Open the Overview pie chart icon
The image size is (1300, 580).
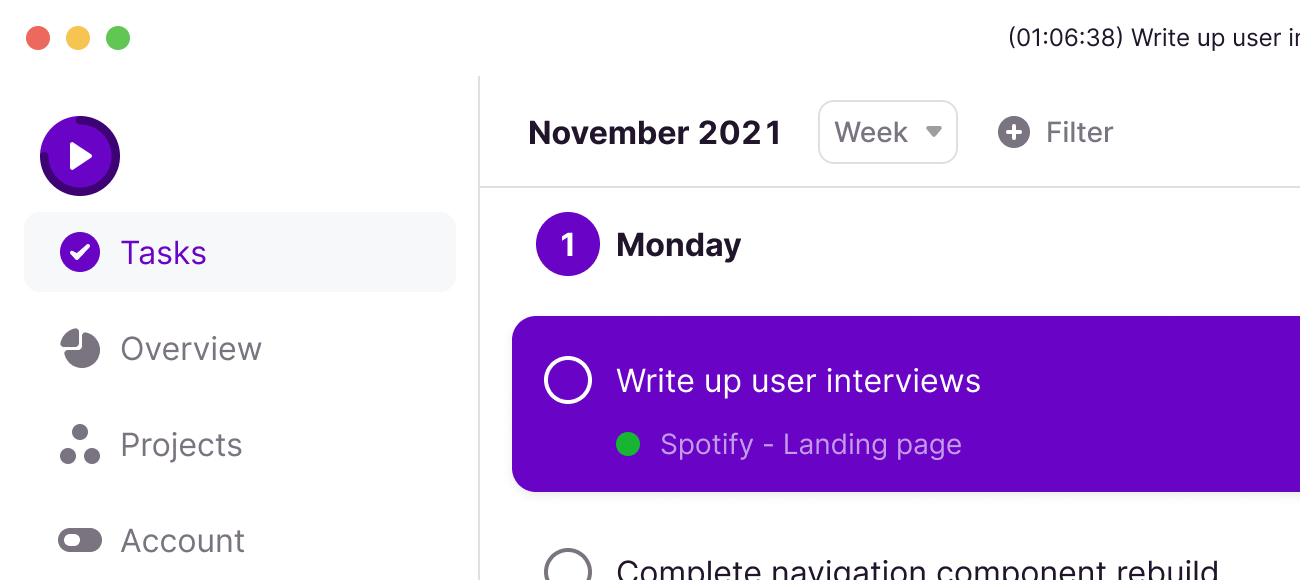[x=80, y=348]
